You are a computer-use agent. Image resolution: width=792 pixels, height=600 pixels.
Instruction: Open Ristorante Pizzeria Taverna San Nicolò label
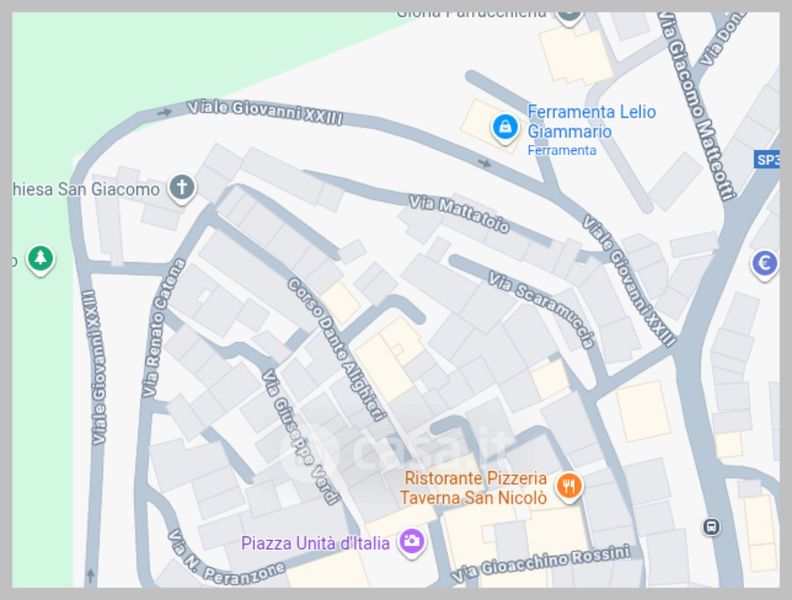[473, 488]
